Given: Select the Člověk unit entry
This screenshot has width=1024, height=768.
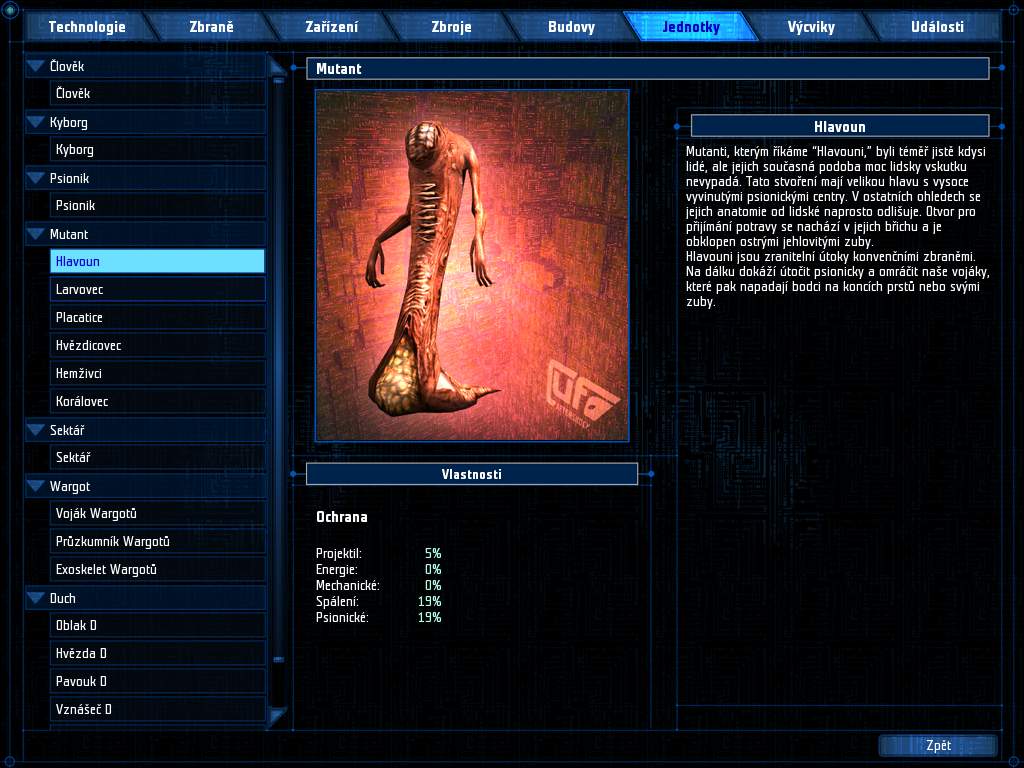Looking at the screenshot, I should pos(157,93).
